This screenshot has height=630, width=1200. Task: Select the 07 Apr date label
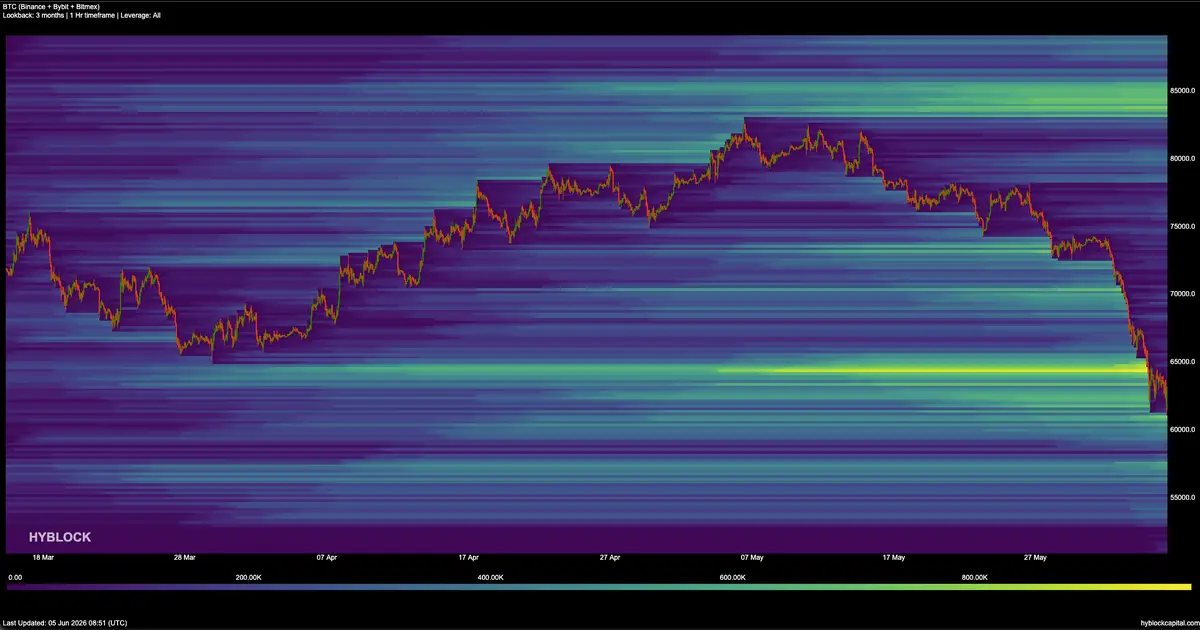pos(326,557)
